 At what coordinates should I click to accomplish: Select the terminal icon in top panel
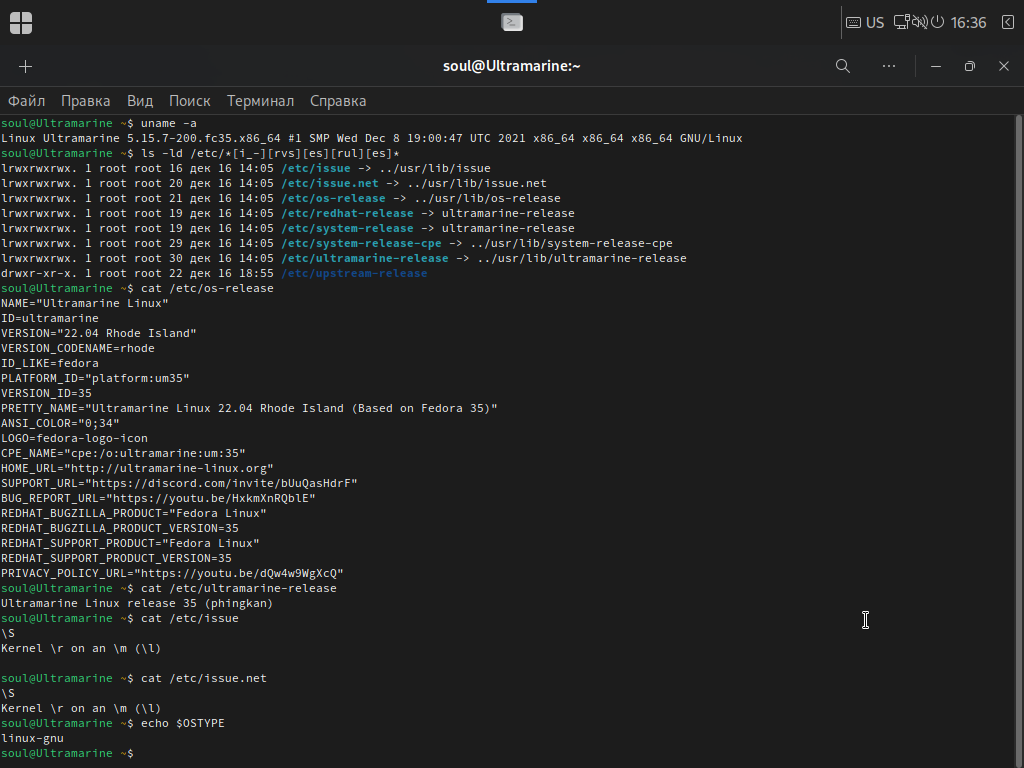512,22
